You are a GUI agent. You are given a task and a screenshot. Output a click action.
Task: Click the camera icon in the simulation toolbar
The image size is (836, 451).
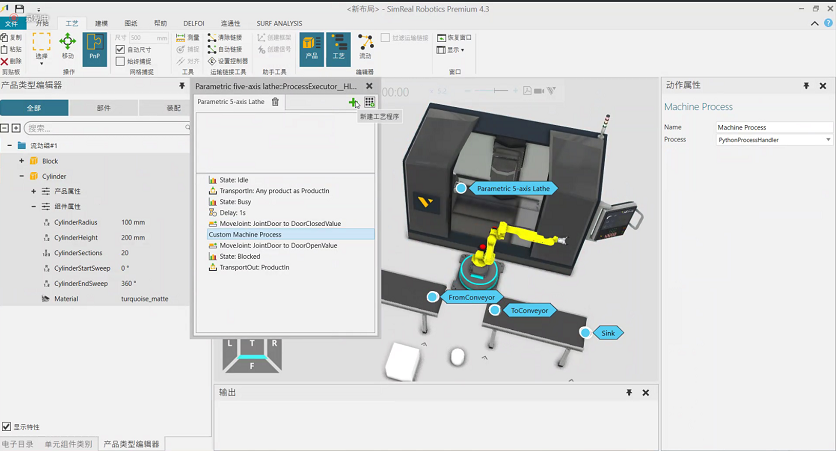[x=539, y=91]
